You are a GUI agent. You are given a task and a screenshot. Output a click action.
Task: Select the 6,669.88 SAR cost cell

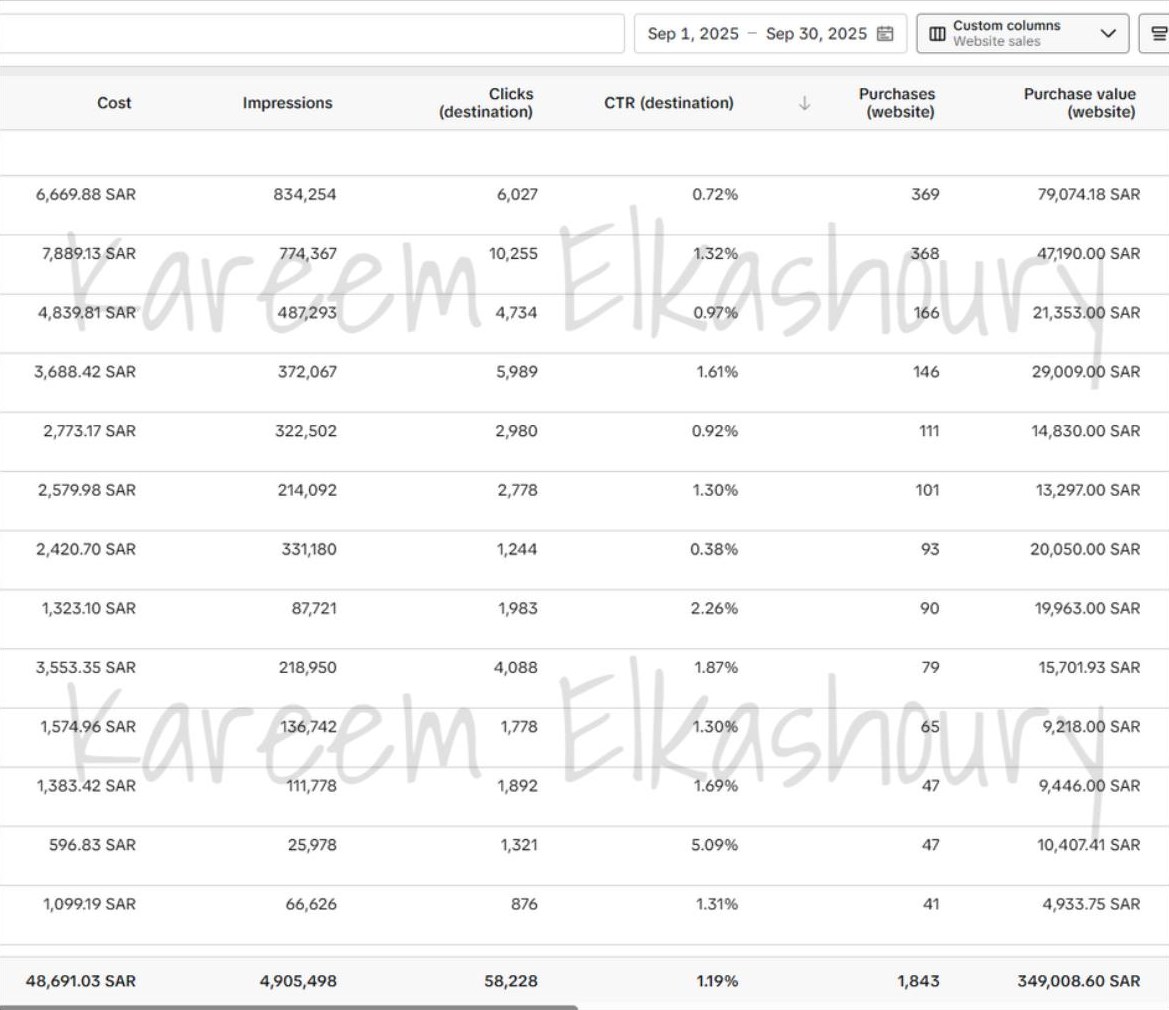(x=86, y=195)
